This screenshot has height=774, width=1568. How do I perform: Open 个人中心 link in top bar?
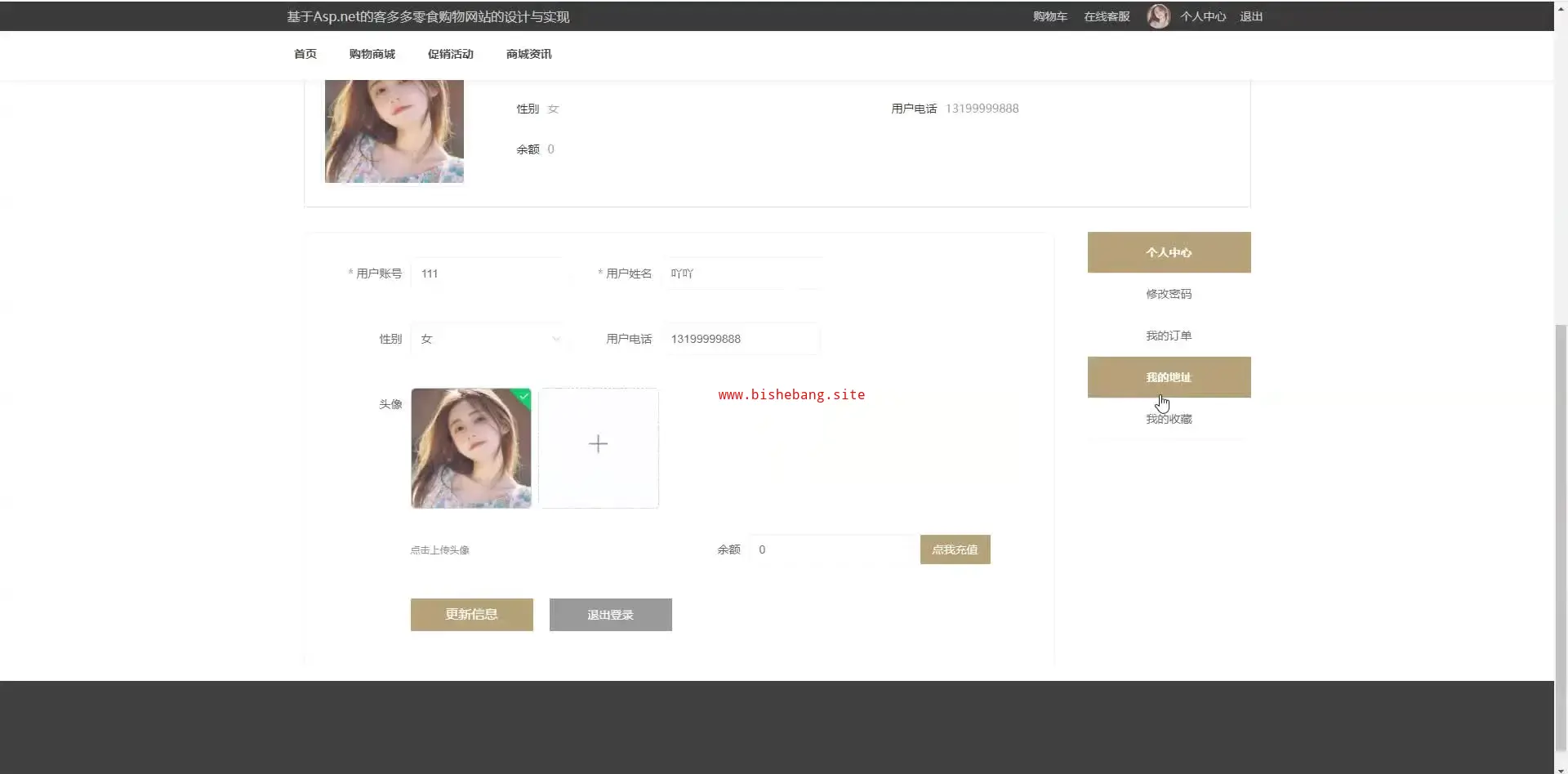point(1203,16)
